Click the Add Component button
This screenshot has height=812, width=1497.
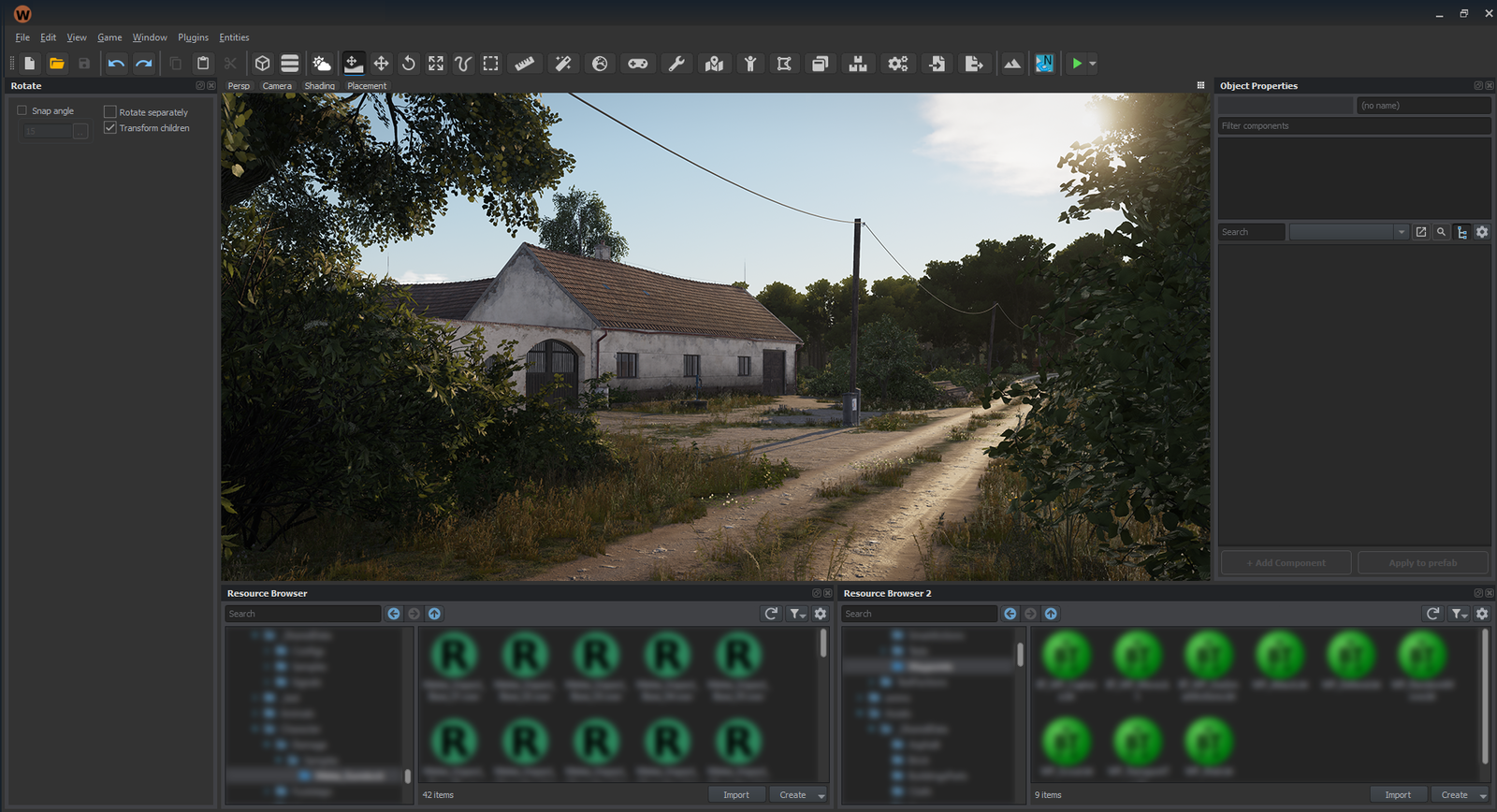tap(1286, 562)
